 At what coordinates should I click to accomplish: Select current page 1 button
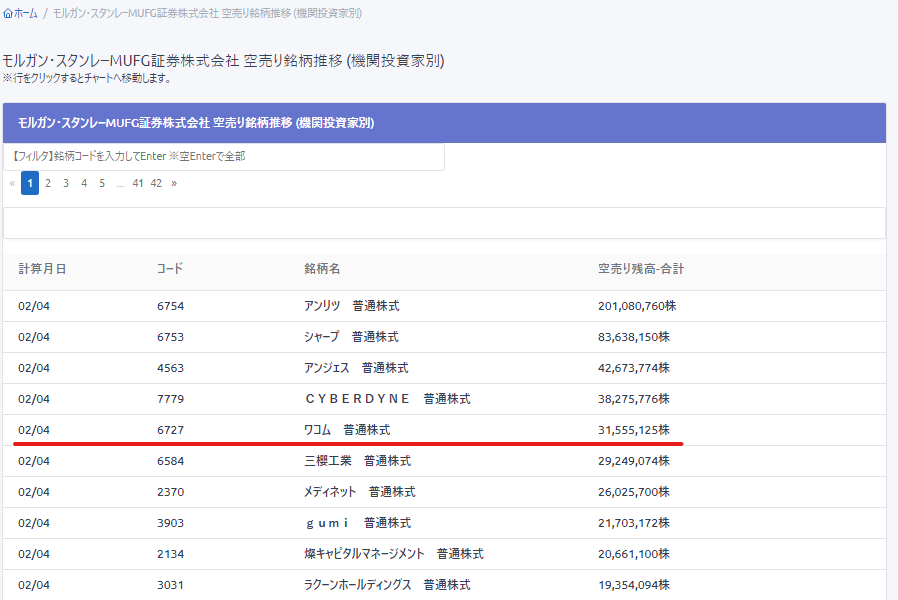30,183
